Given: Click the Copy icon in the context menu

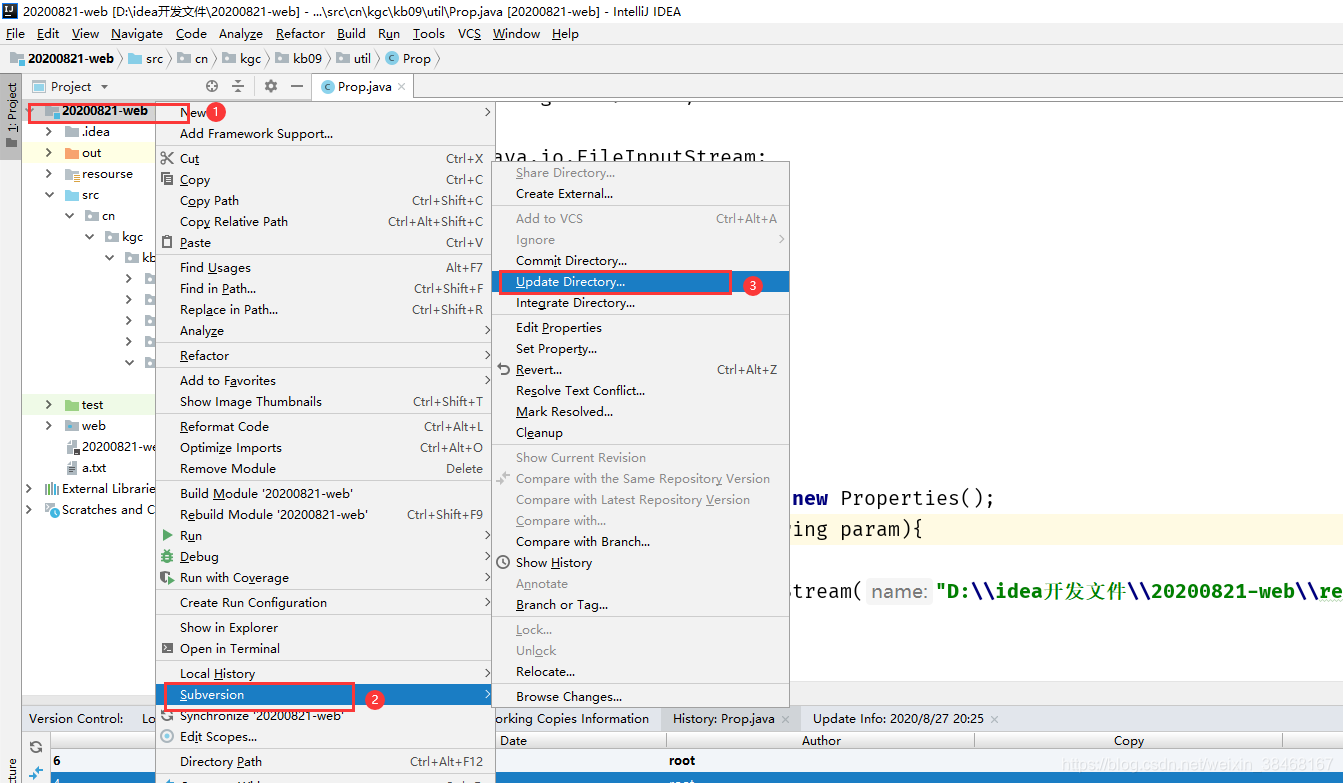Looking at the screenshot, I should tap(167, 179).
